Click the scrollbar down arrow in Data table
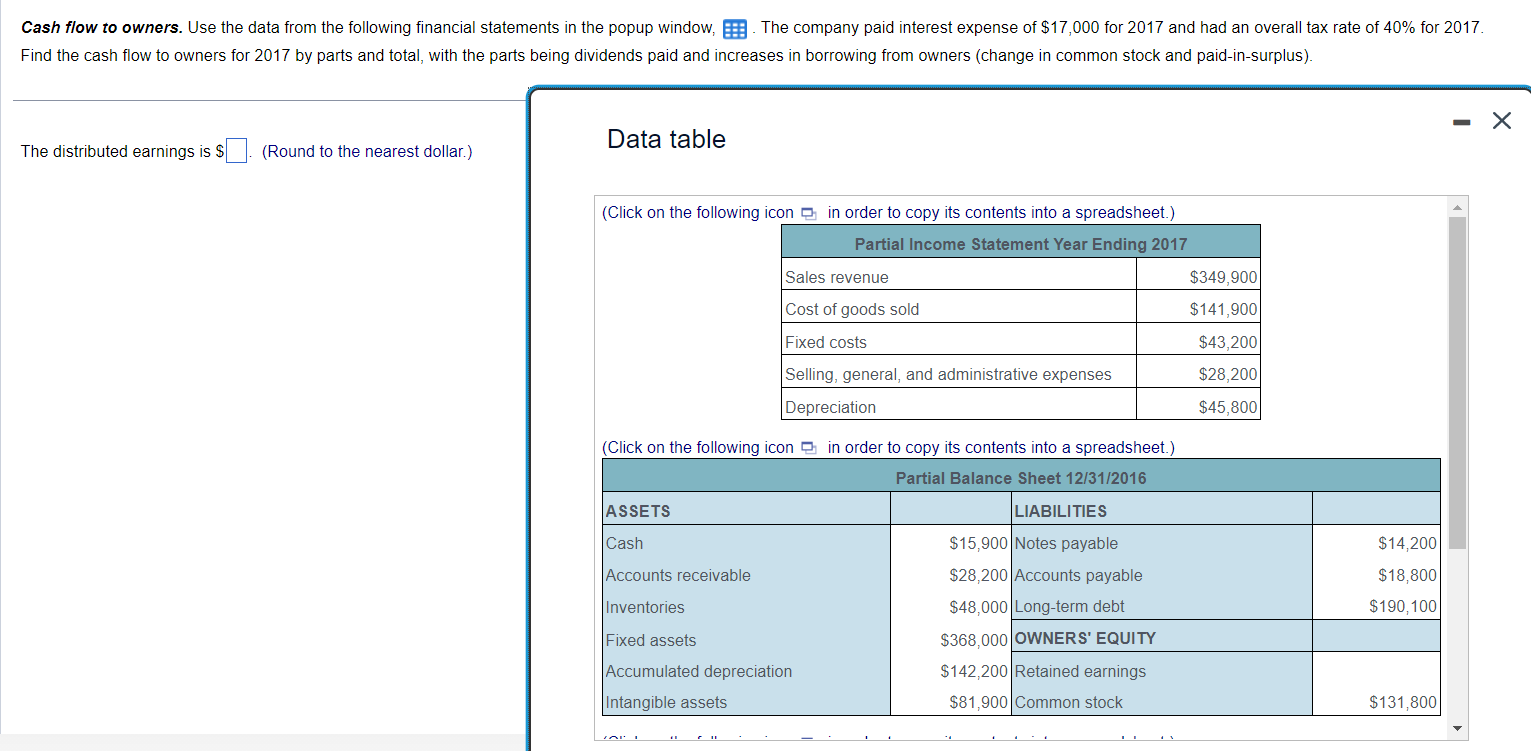Viewport: 1531px width, 751px height. click(1457, 727)
